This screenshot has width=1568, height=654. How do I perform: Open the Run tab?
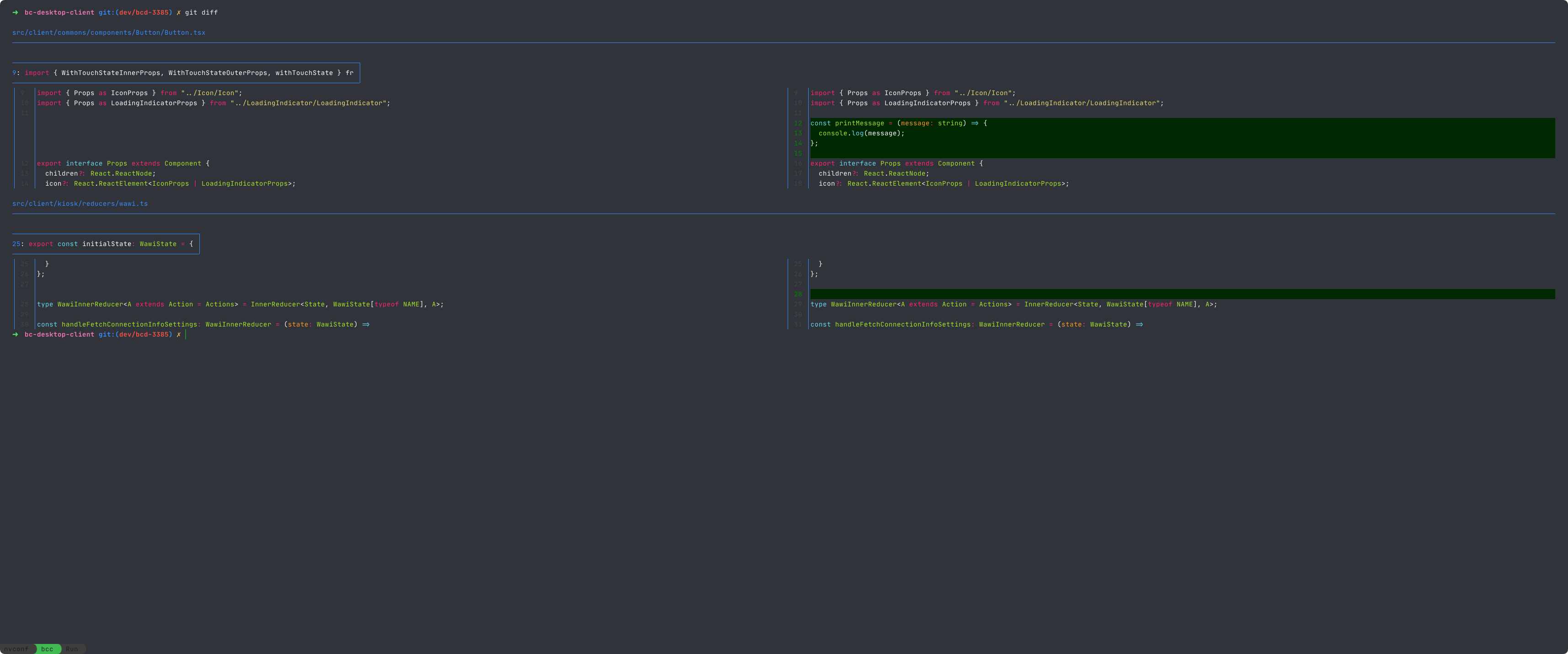point(72,649)
